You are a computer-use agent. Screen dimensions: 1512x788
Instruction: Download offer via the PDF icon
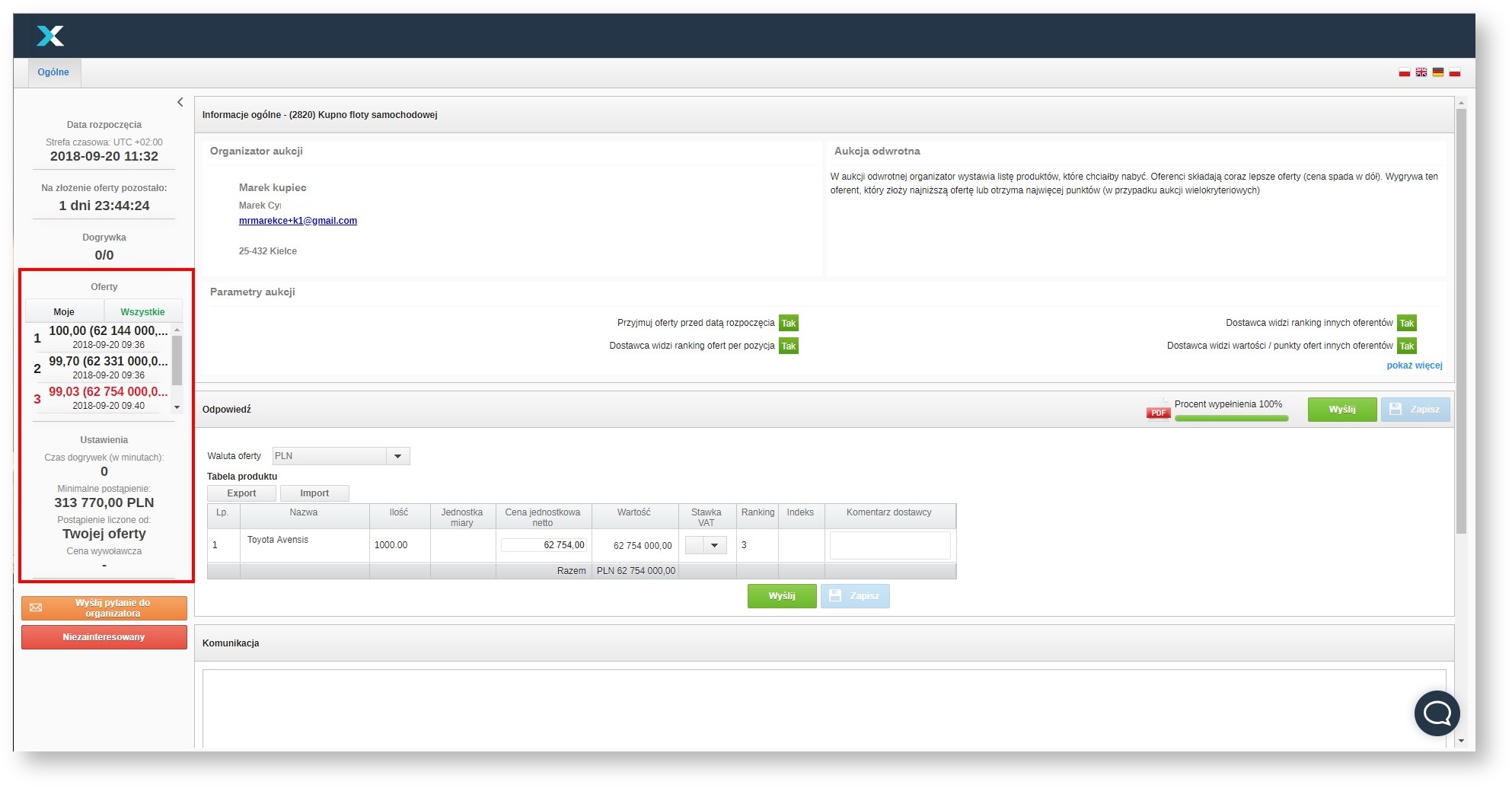point(1158,409)
